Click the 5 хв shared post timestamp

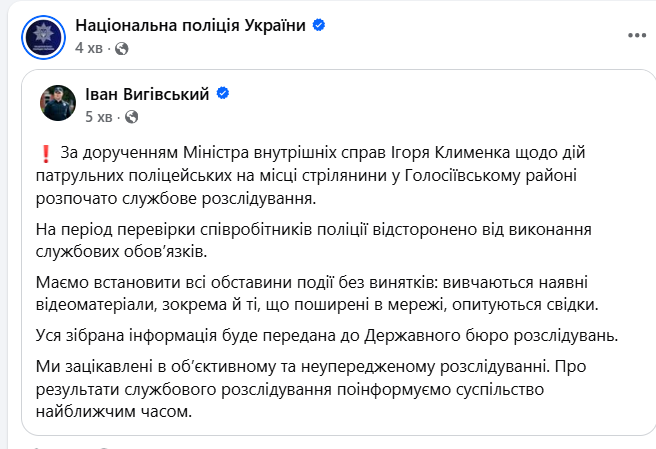tap(99, 116)
